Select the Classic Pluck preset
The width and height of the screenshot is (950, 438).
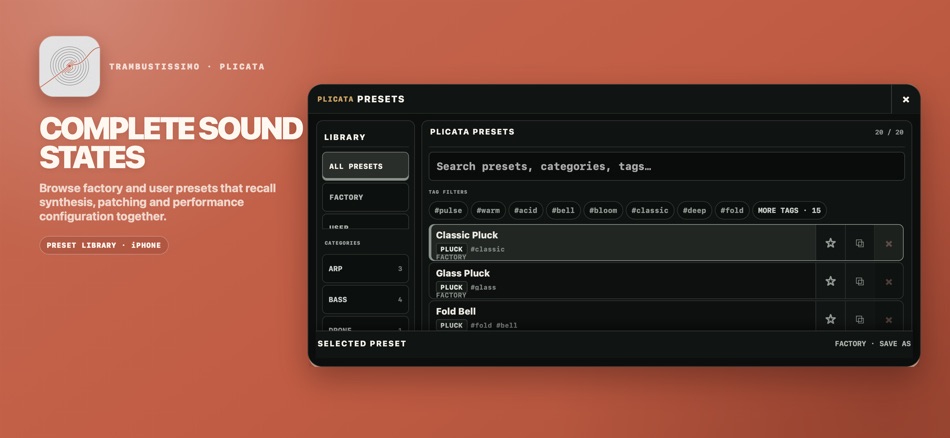[622, 243]
